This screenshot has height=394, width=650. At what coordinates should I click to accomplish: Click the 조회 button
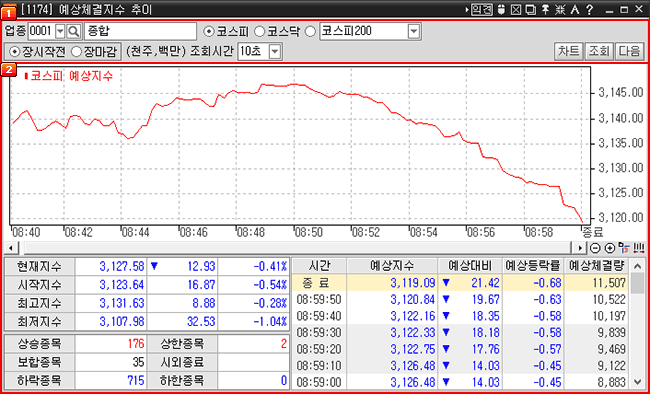pos(599,51)
